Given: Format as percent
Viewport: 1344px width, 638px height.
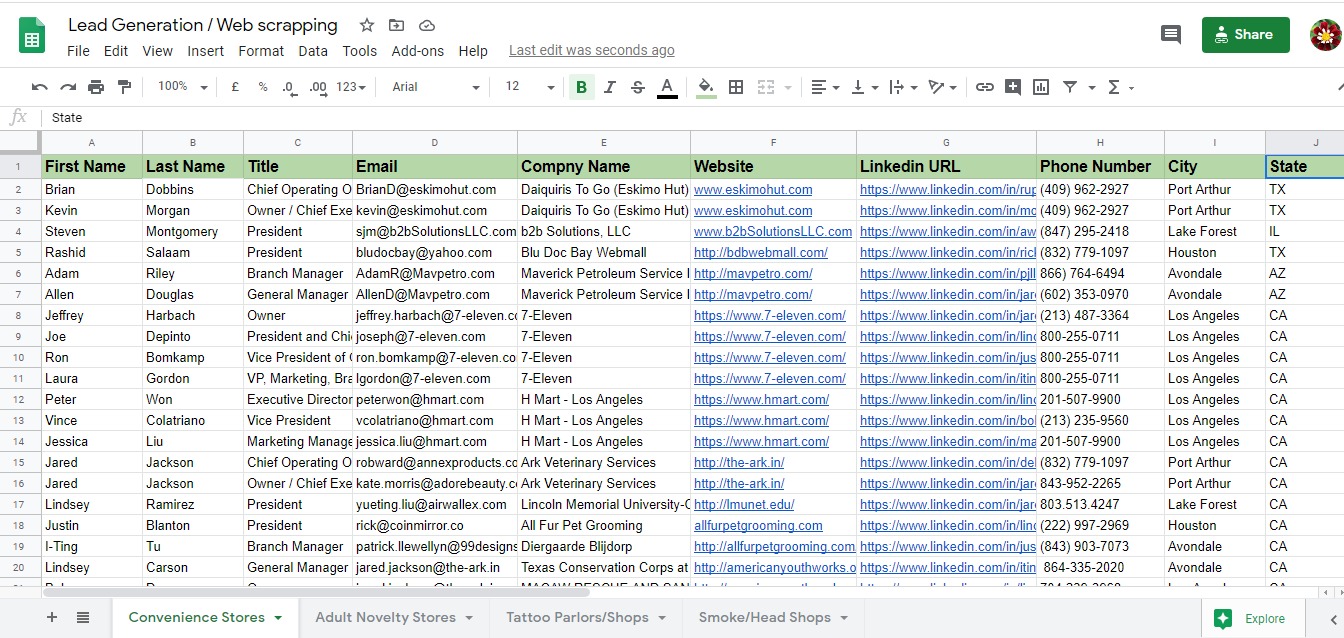Looking at the screenshot, I should tap(263, 87).
